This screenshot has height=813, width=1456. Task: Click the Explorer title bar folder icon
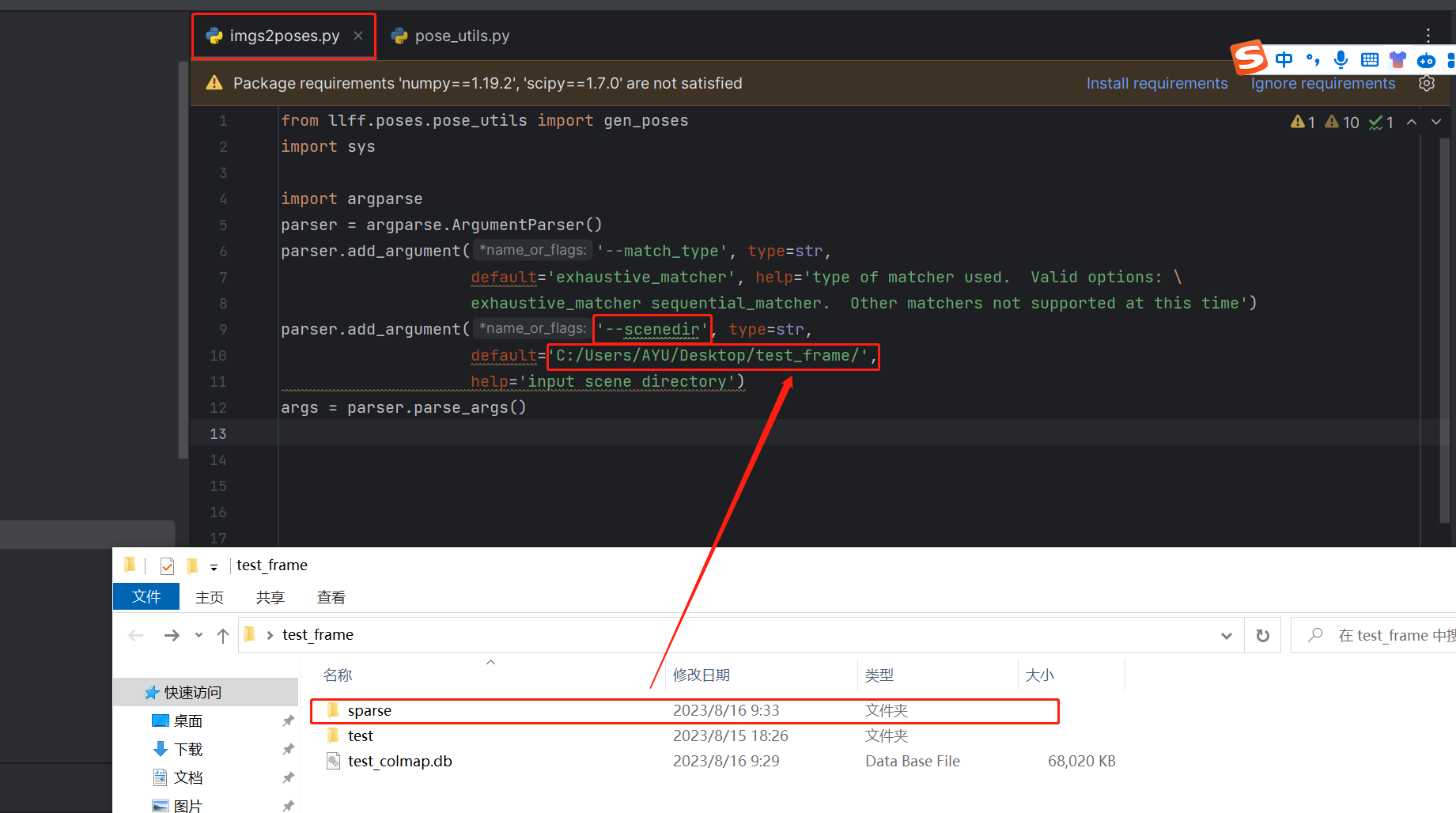pos(130,565)
